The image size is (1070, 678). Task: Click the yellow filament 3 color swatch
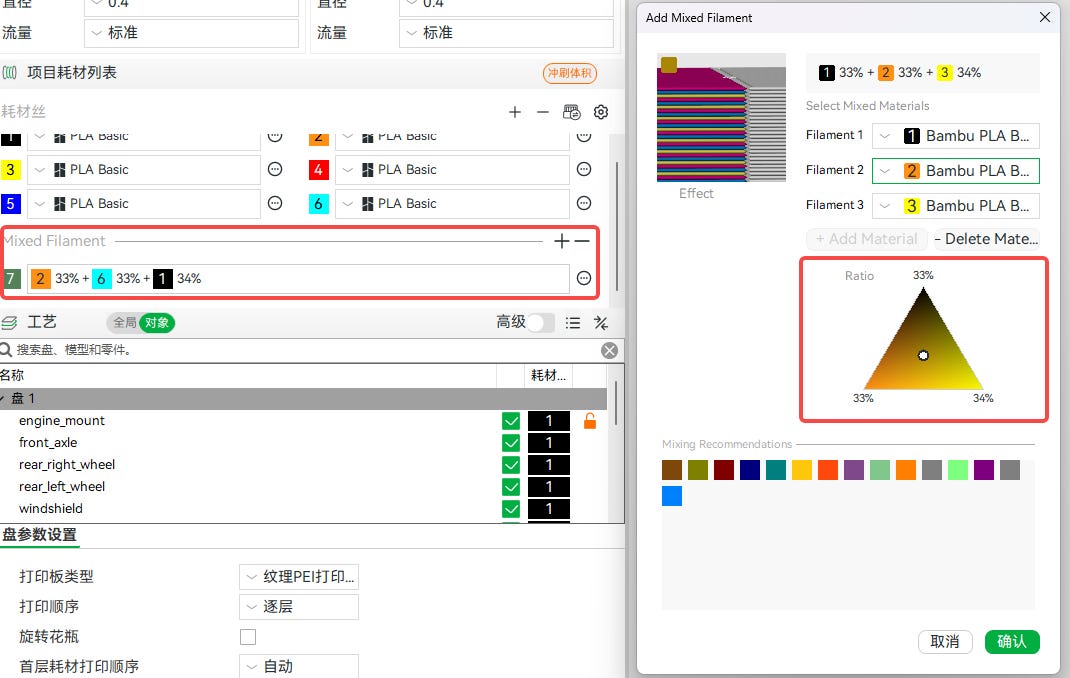(x=10, y=169)
